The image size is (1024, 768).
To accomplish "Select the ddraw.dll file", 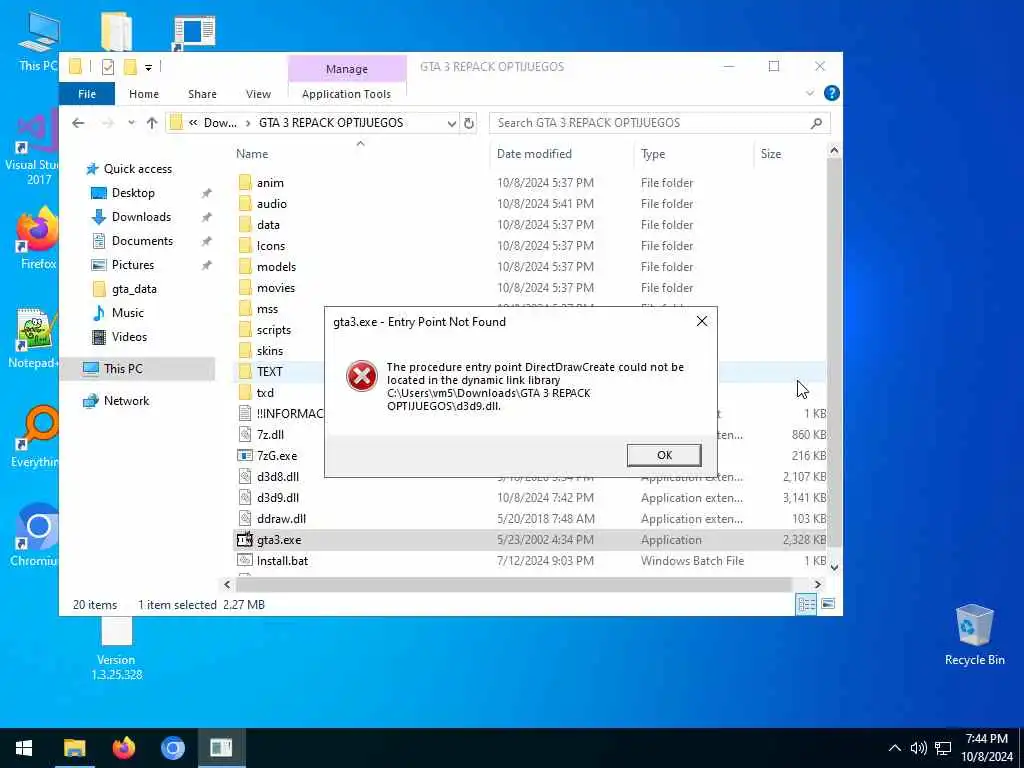I will (x=281, y=519).
